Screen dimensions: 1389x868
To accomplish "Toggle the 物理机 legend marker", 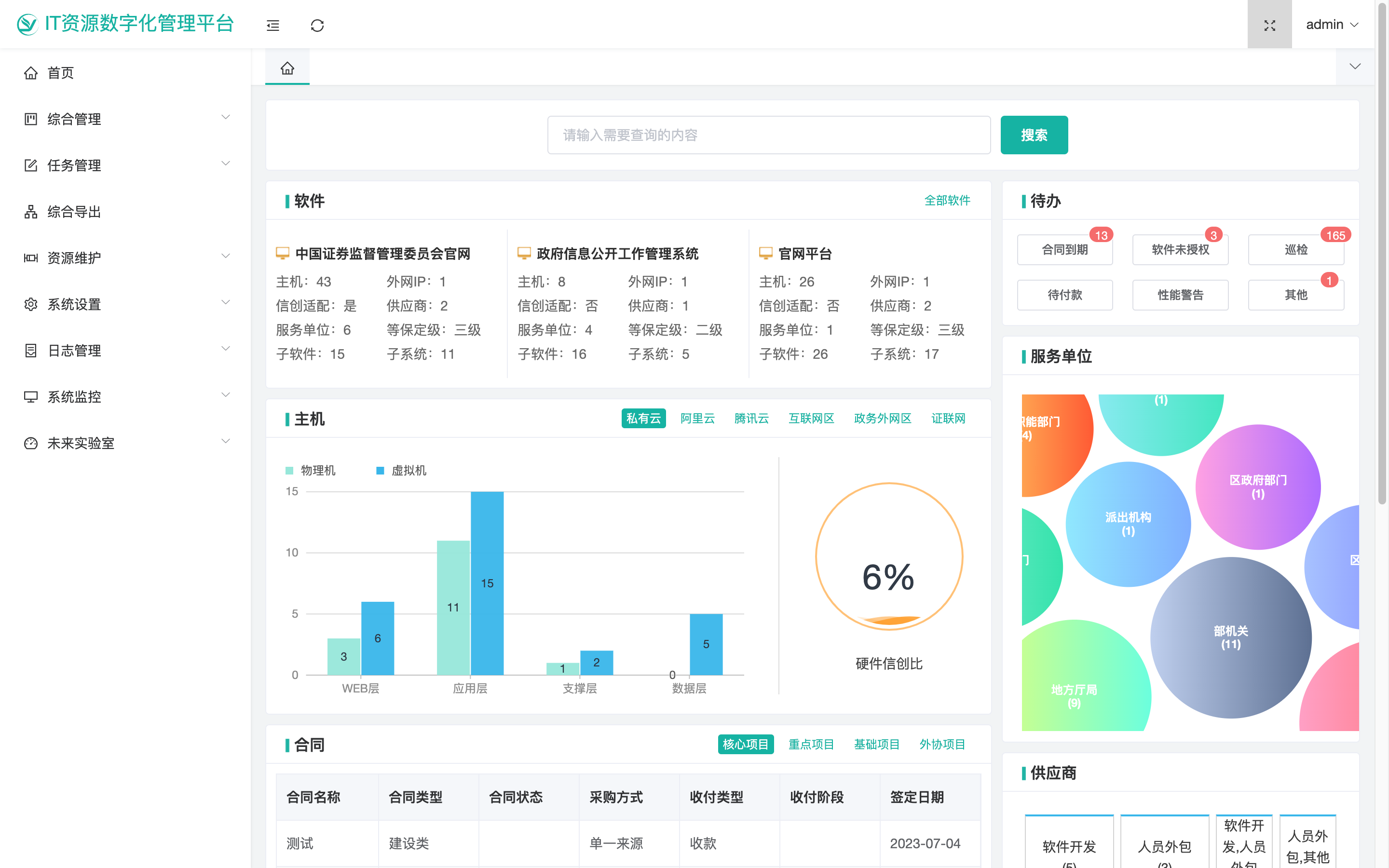I will tap(289, 471).
